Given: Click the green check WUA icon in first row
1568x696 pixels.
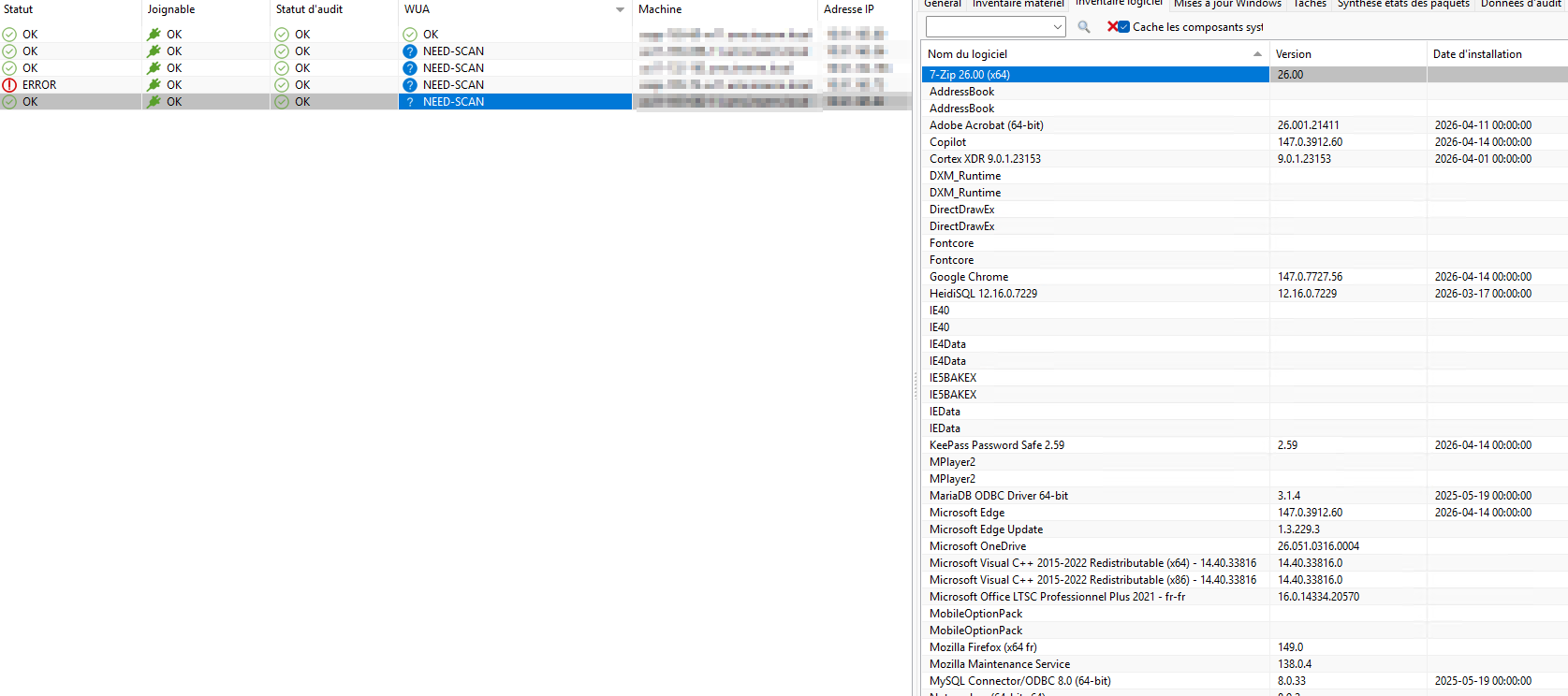Looking at the screenshot, I should [x=410, y=35].
